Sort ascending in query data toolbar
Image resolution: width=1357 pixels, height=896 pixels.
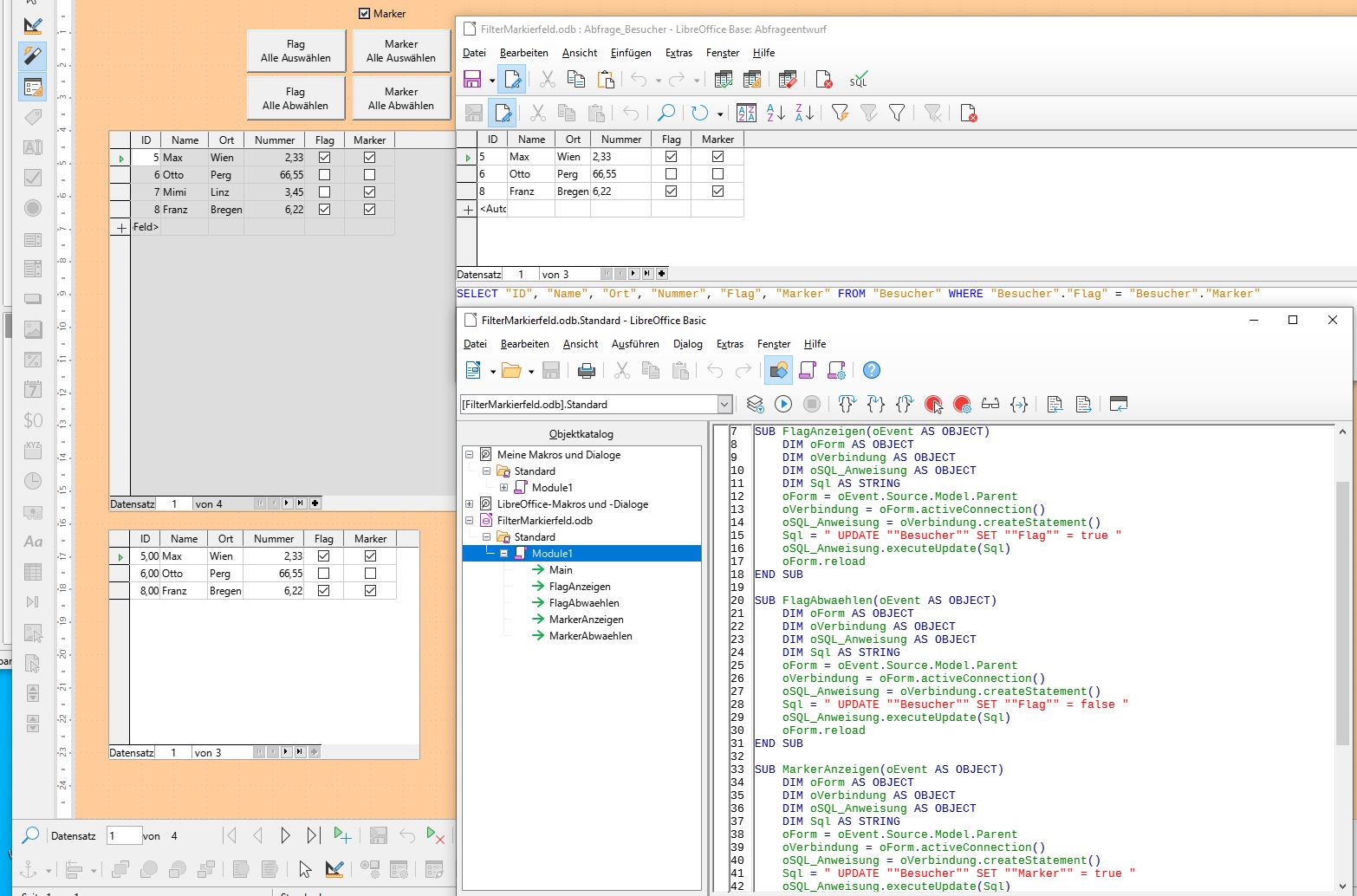[776, 113]
